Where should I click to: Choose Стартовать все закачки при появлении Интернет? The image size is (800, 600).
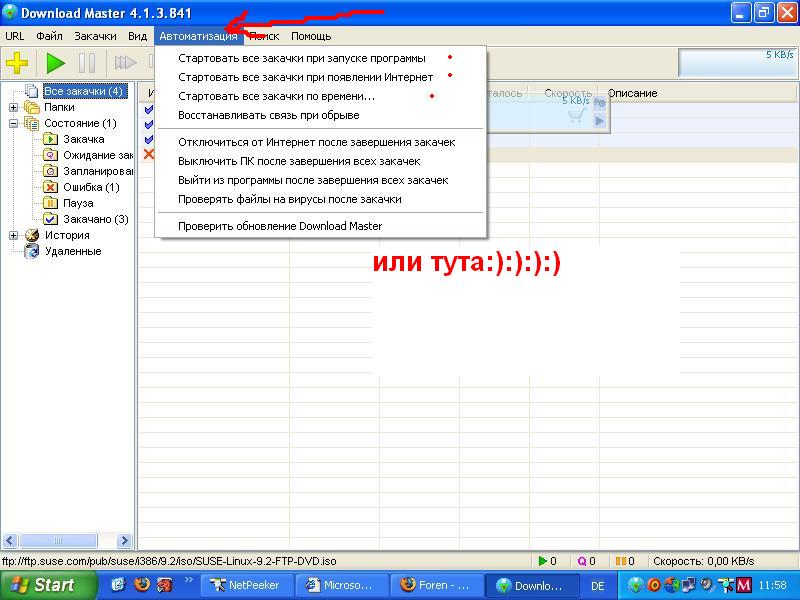click(x=320, y=77)
